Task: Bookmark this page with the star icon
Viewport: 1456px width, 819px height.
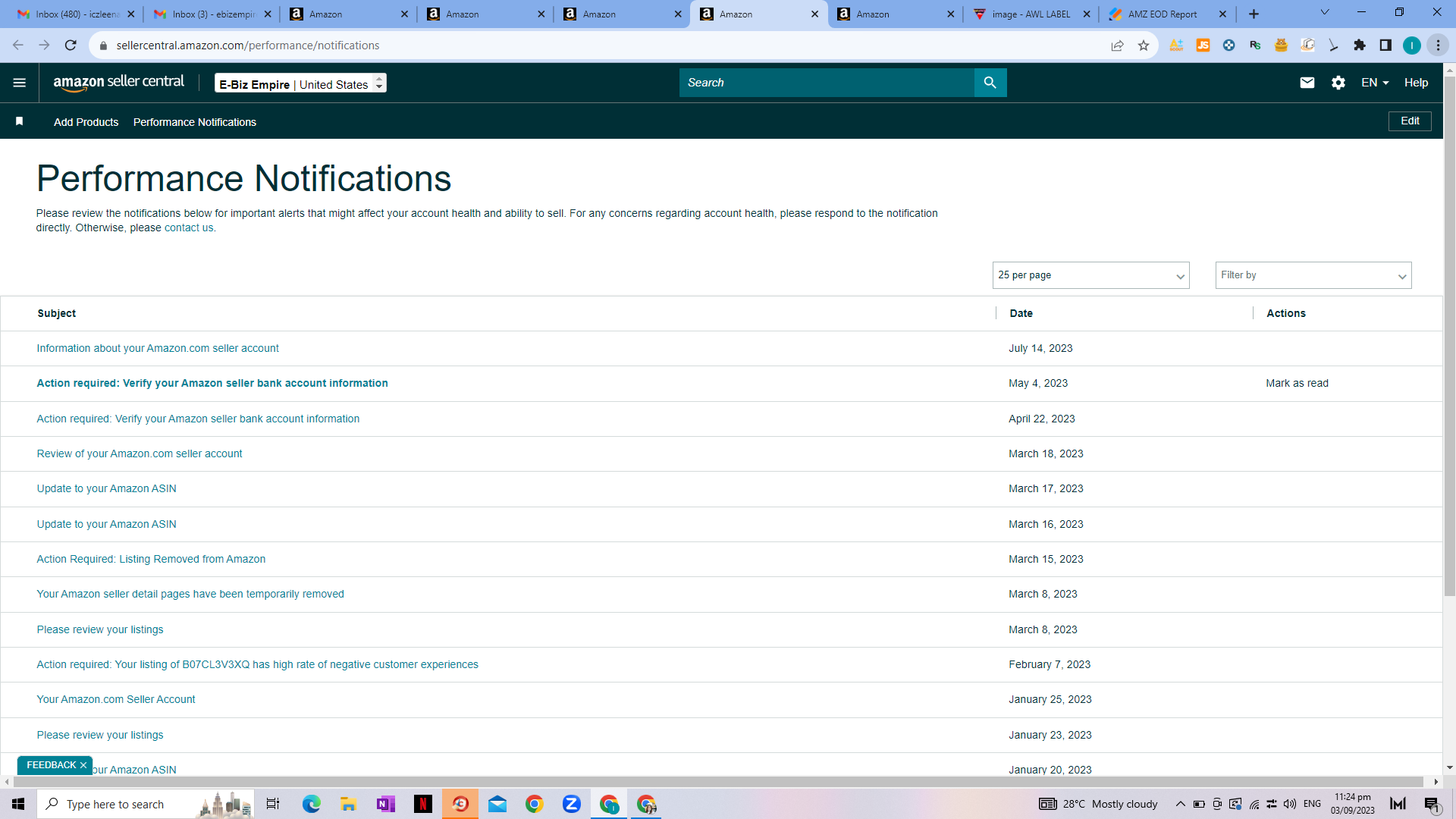Action: point(1144,45)
